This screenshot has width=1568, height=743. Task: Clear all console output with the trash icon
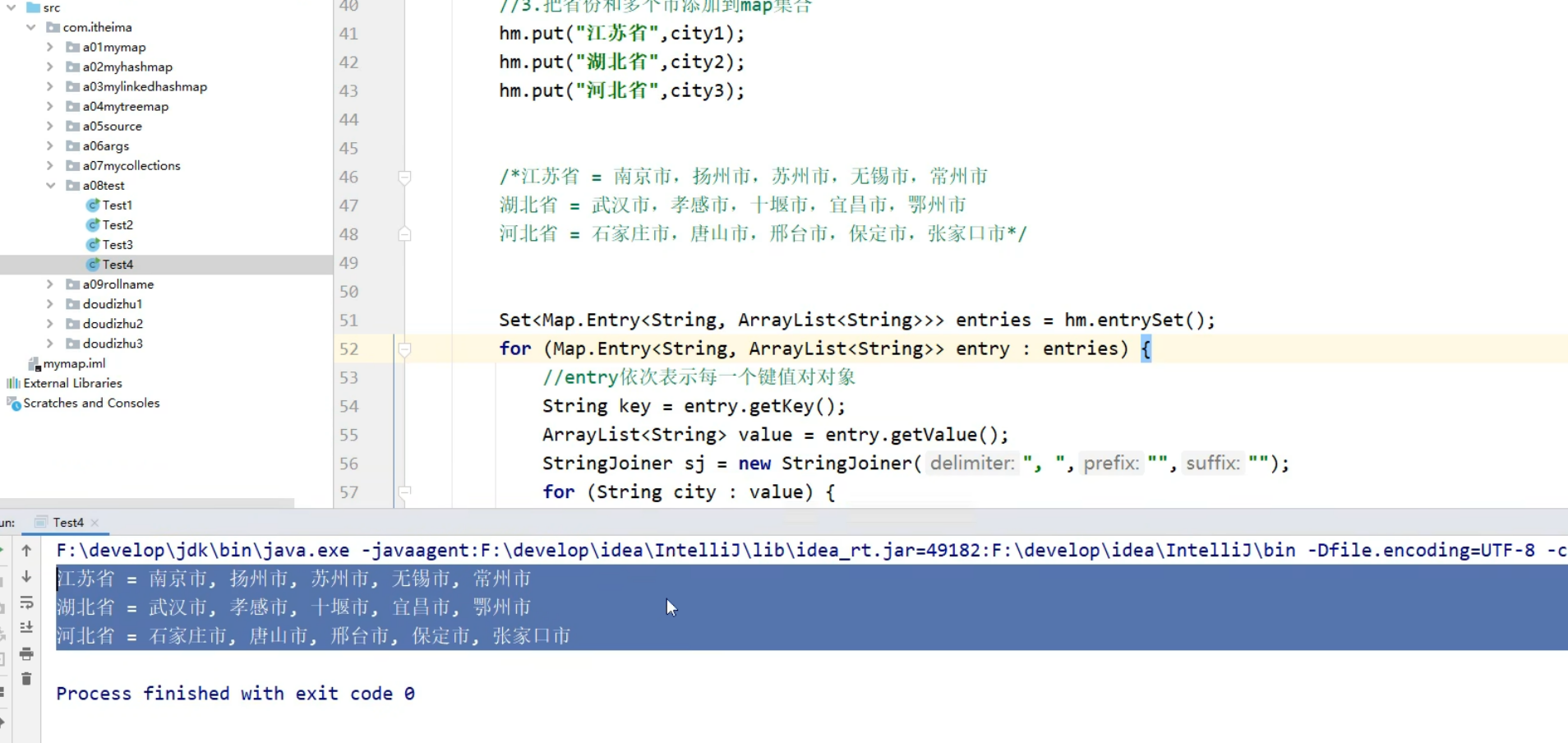[27, 679]
